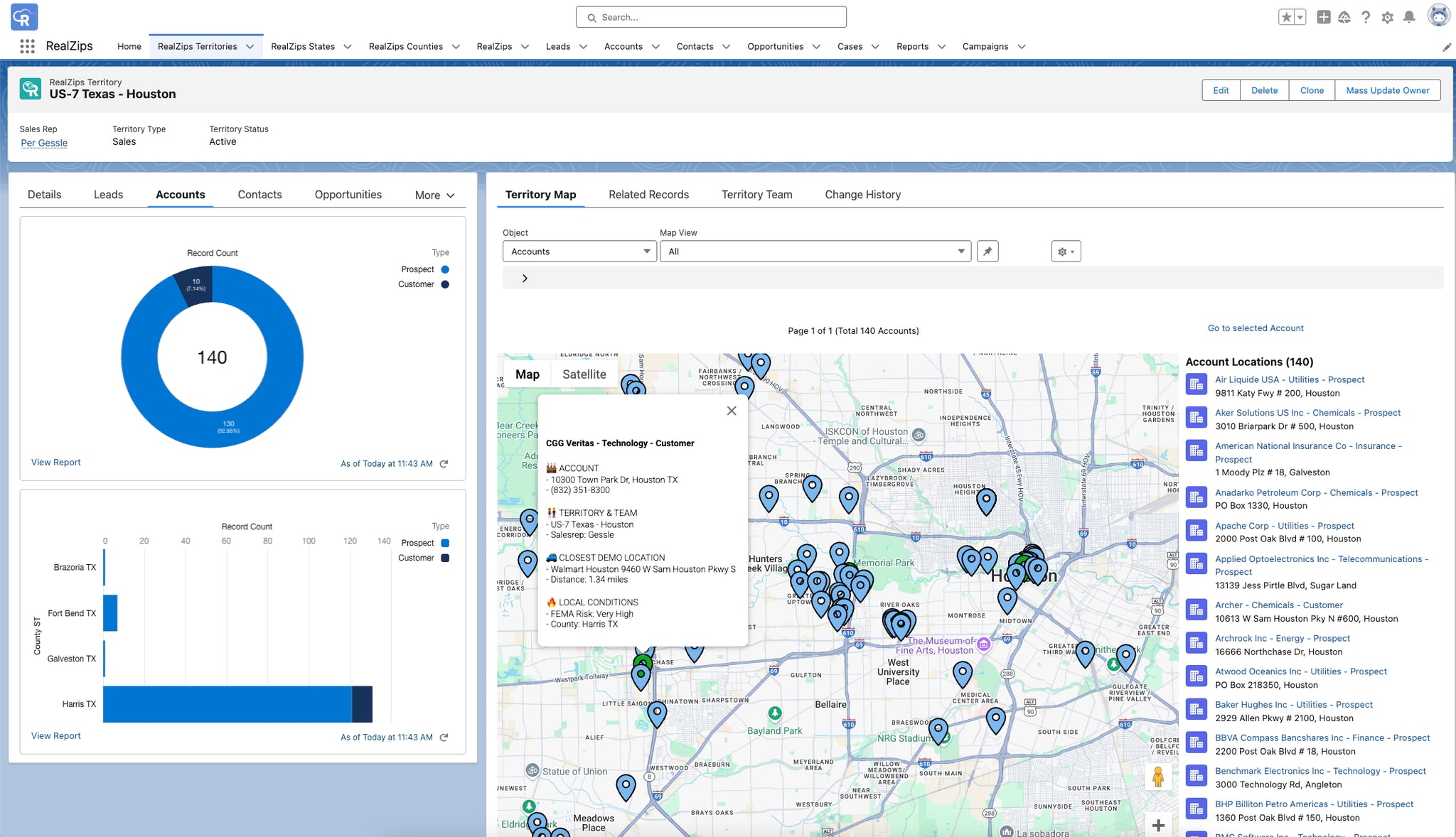This screenshot has height=837, width=1456.
Task: Open the Apache Corp - Utilities - Prospect link
Action: (1285, 526)
